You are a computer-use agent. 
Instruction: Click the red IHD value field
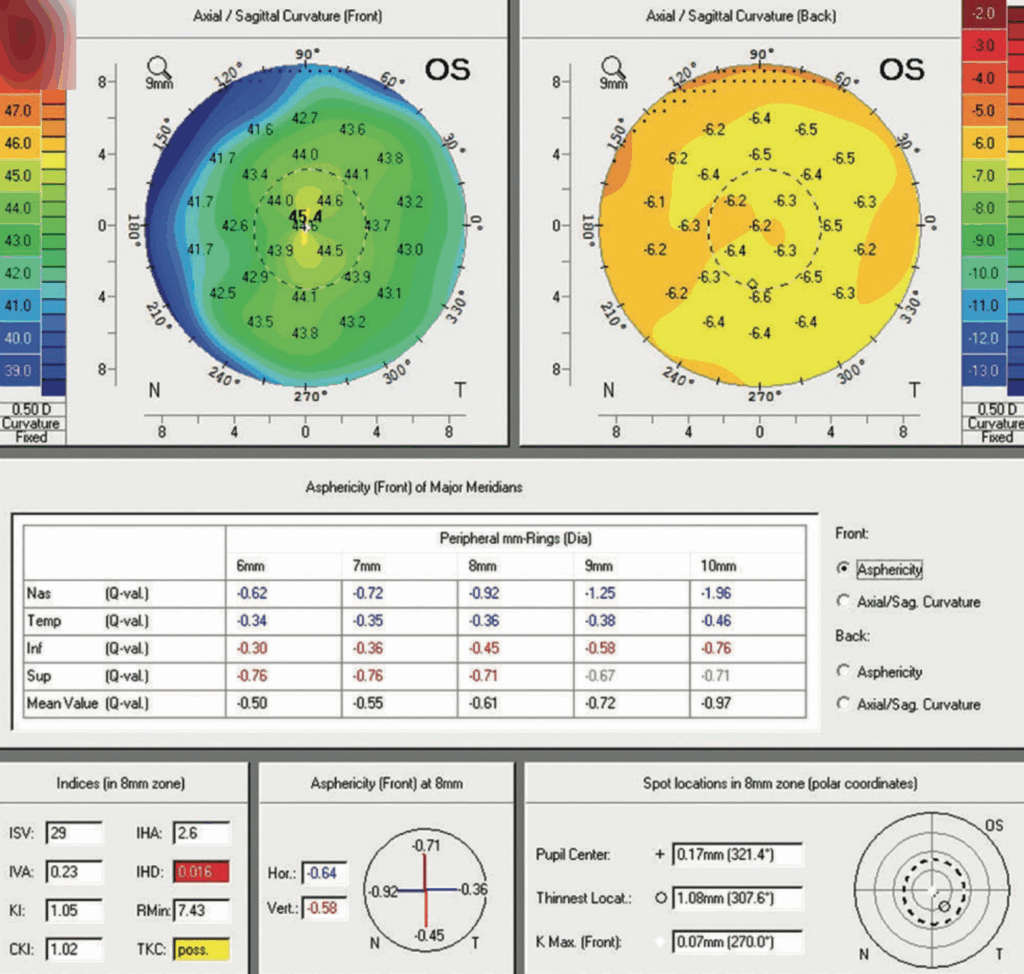tap(200, 872)
